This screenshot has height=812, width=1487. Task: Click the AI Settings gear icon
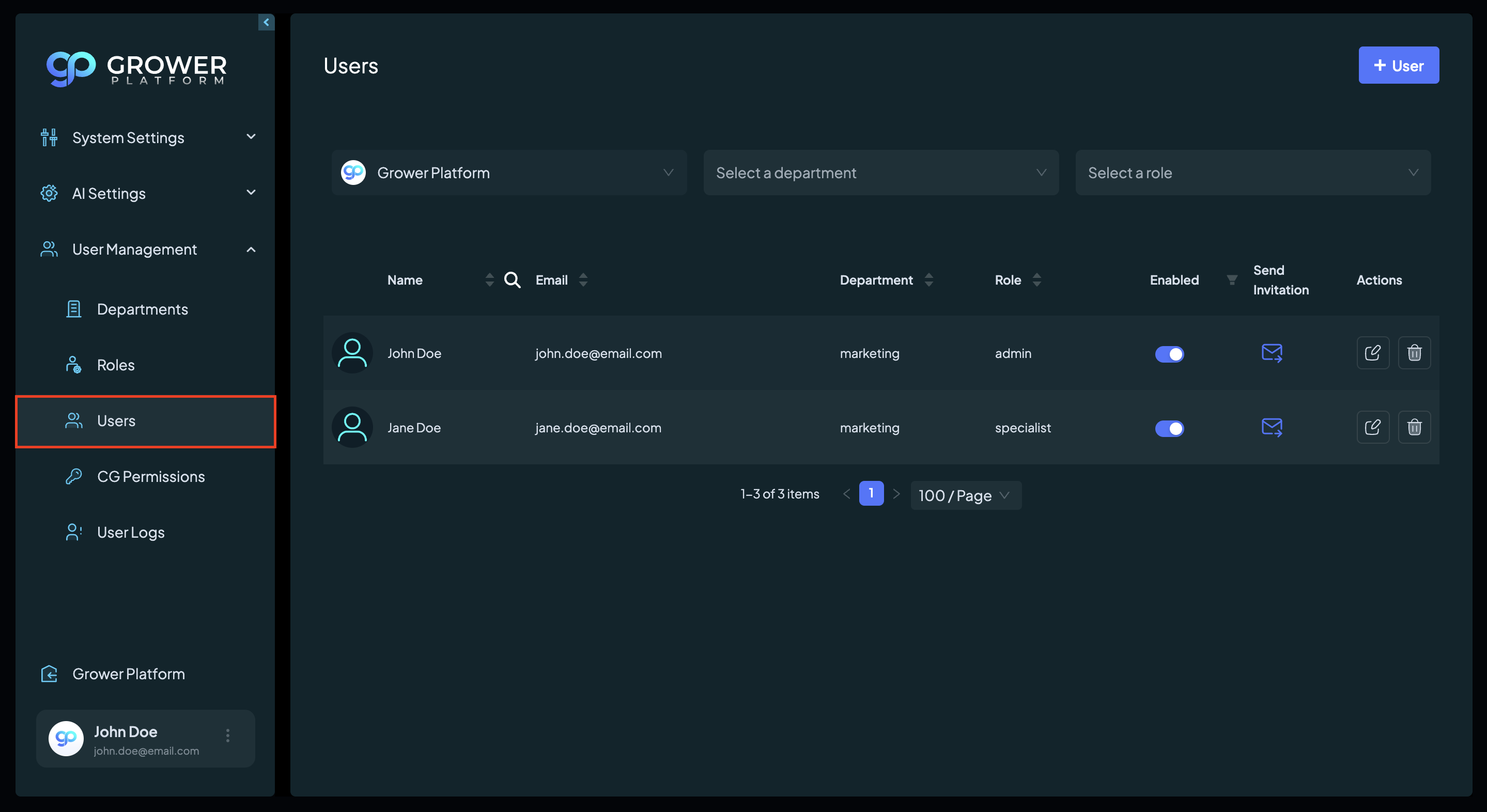49,193
